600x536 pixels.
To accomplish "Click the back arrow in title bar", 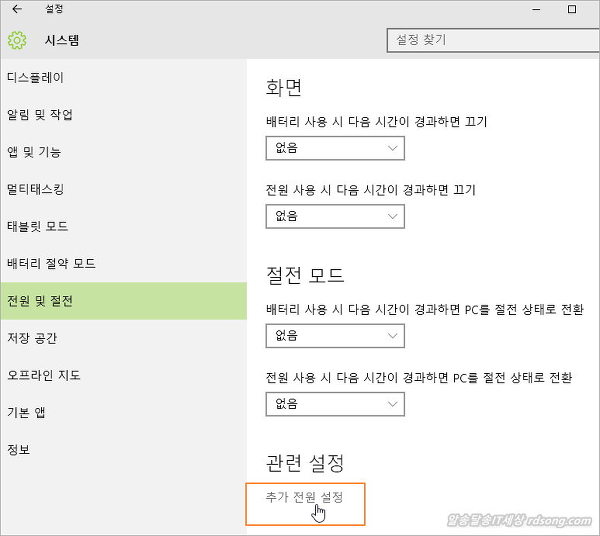I will click(x=17, y=9).
